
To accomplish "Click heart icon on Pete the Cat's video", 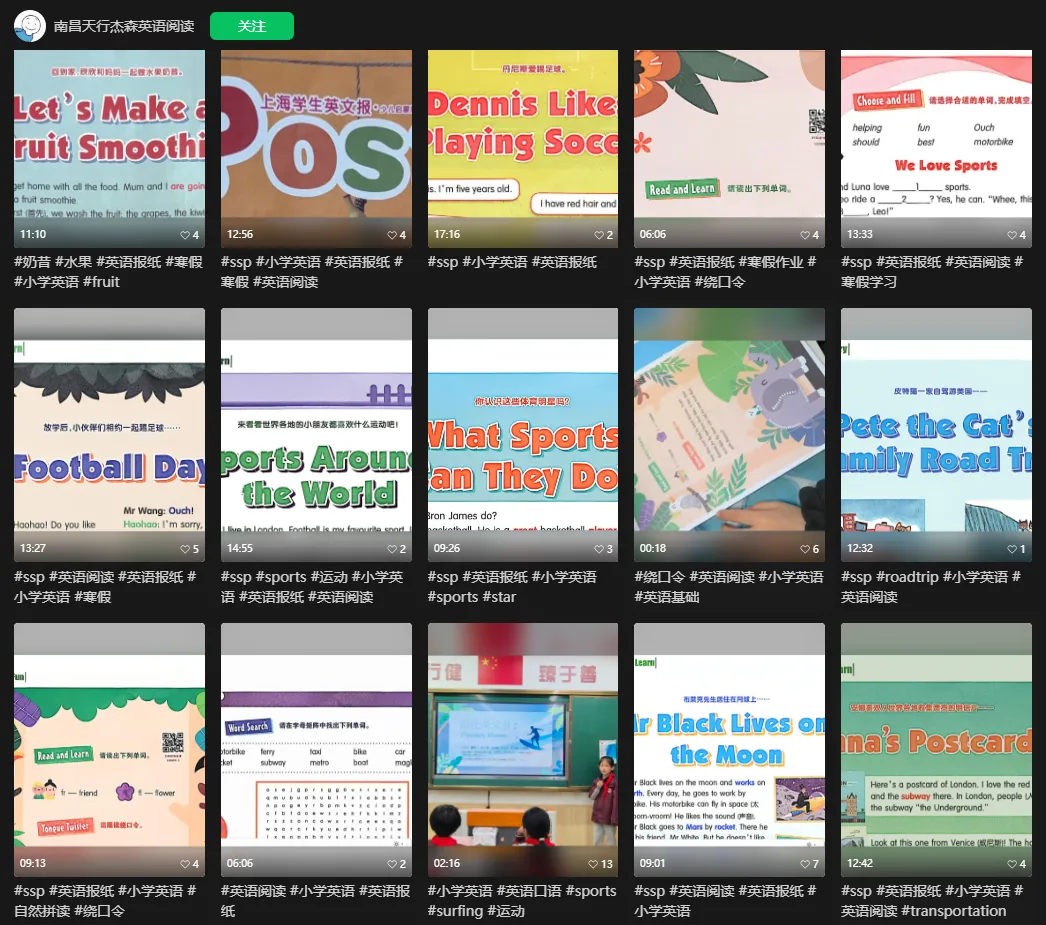I will point(1012,549).
